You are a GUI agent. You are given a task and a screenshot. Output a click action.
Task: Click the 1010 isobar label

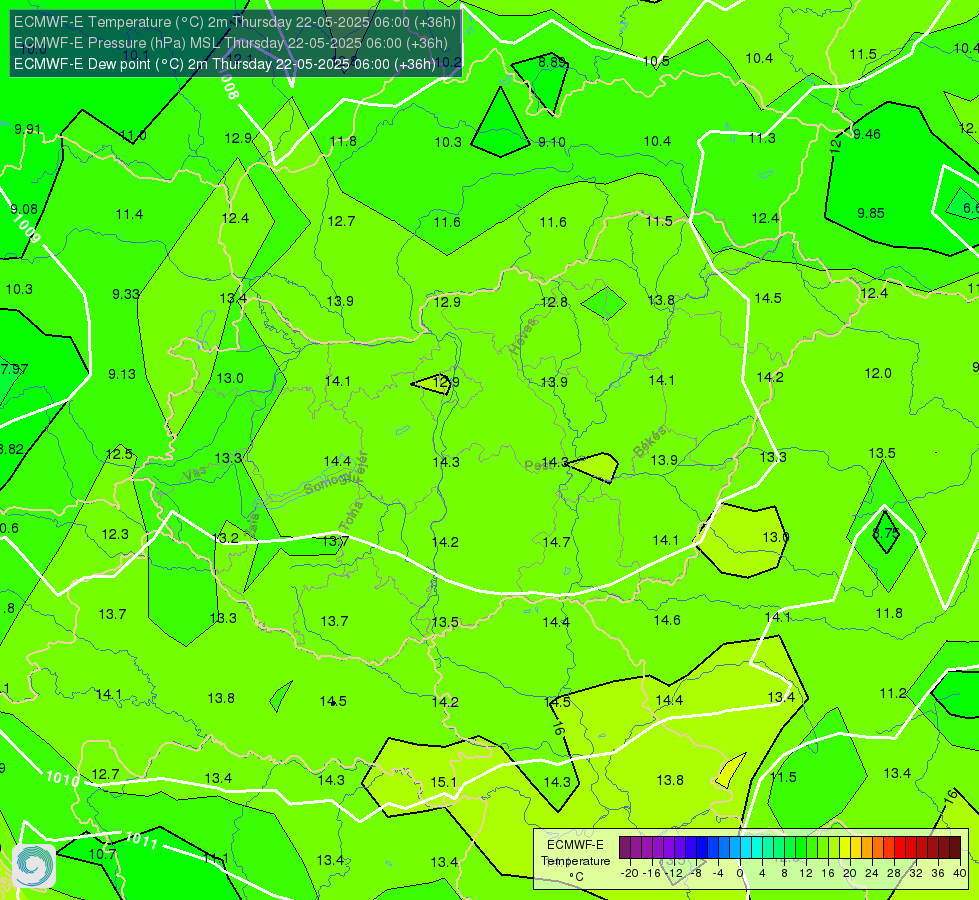point(62,779)
